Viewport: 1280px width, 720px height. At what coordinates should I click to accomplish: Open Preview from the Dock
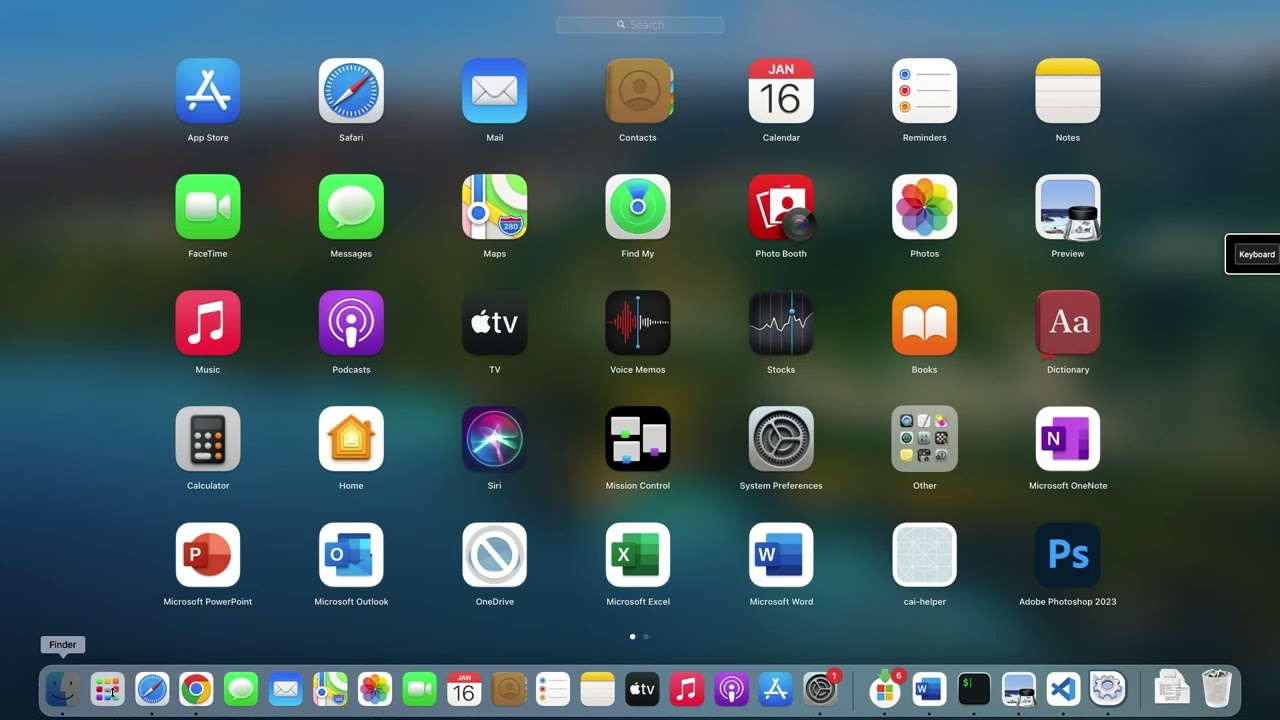(1018, 689)
